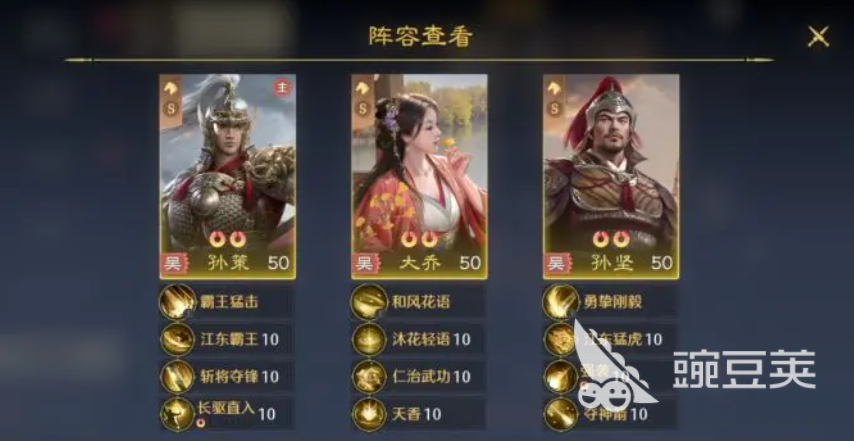Open 大乔 hero card portrait
This screenshot has width=854, height=441.
click(419, 176)
